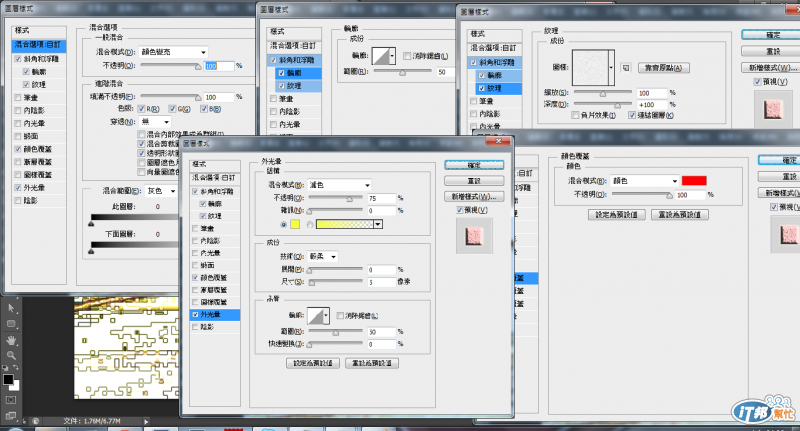Enable 消除鋸齒 checkbox in the Contour dialog
Viewport: 800px width, 431px height.
coord(407,56)
